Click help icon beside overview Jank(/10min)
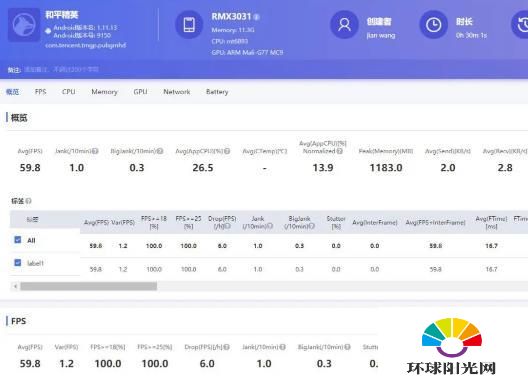 tap(95, 151)
